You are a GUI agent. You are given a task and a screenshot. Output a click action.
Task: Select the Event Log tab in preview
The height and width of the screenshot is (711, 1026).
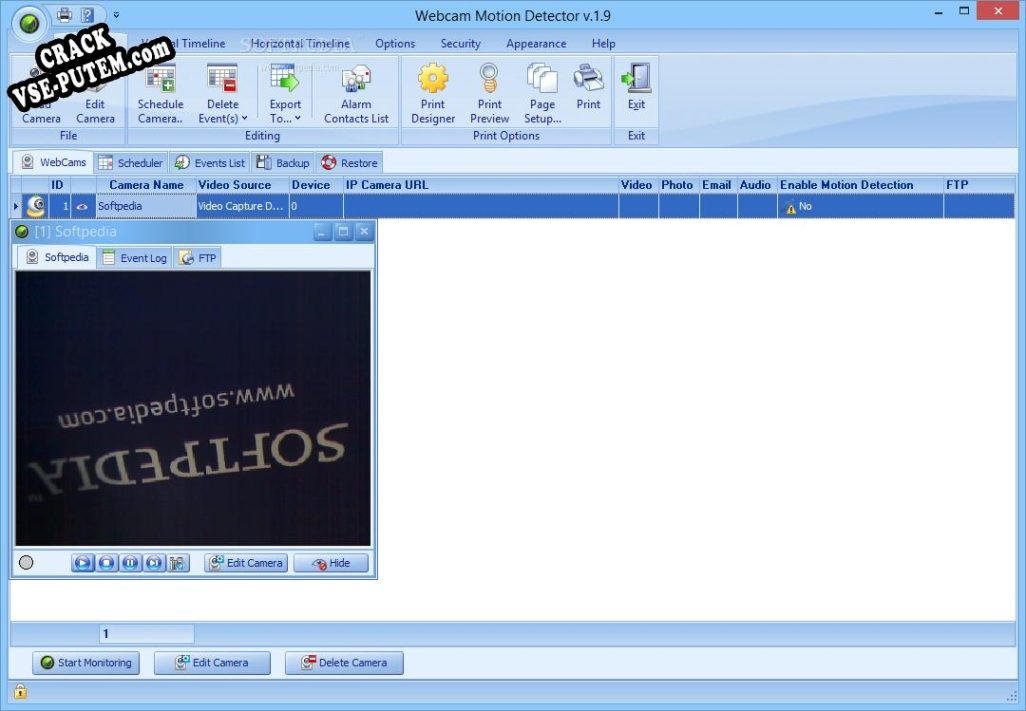point(135,258)
